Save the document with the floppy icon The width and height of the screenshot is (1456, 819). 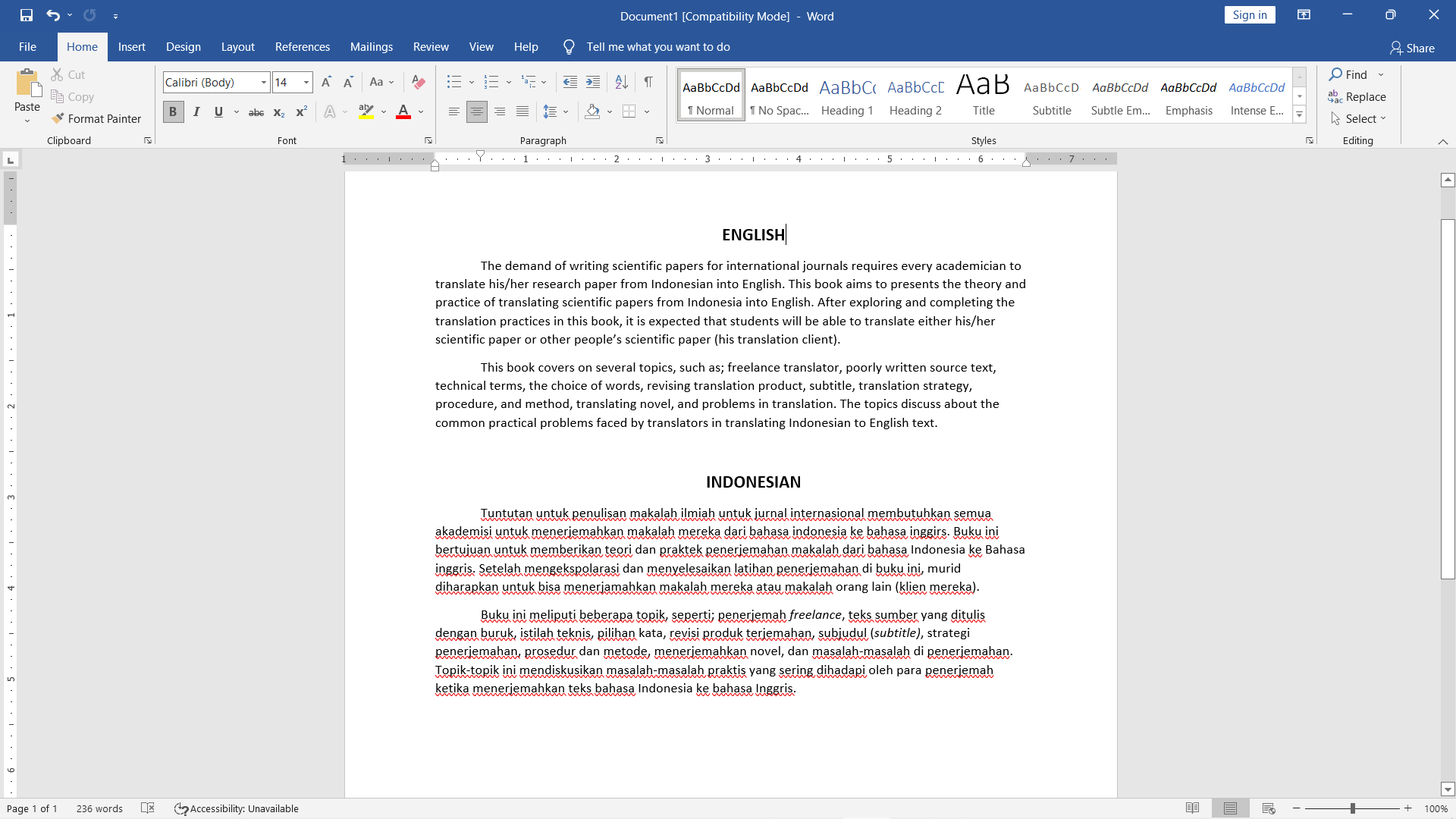(27, 15)
